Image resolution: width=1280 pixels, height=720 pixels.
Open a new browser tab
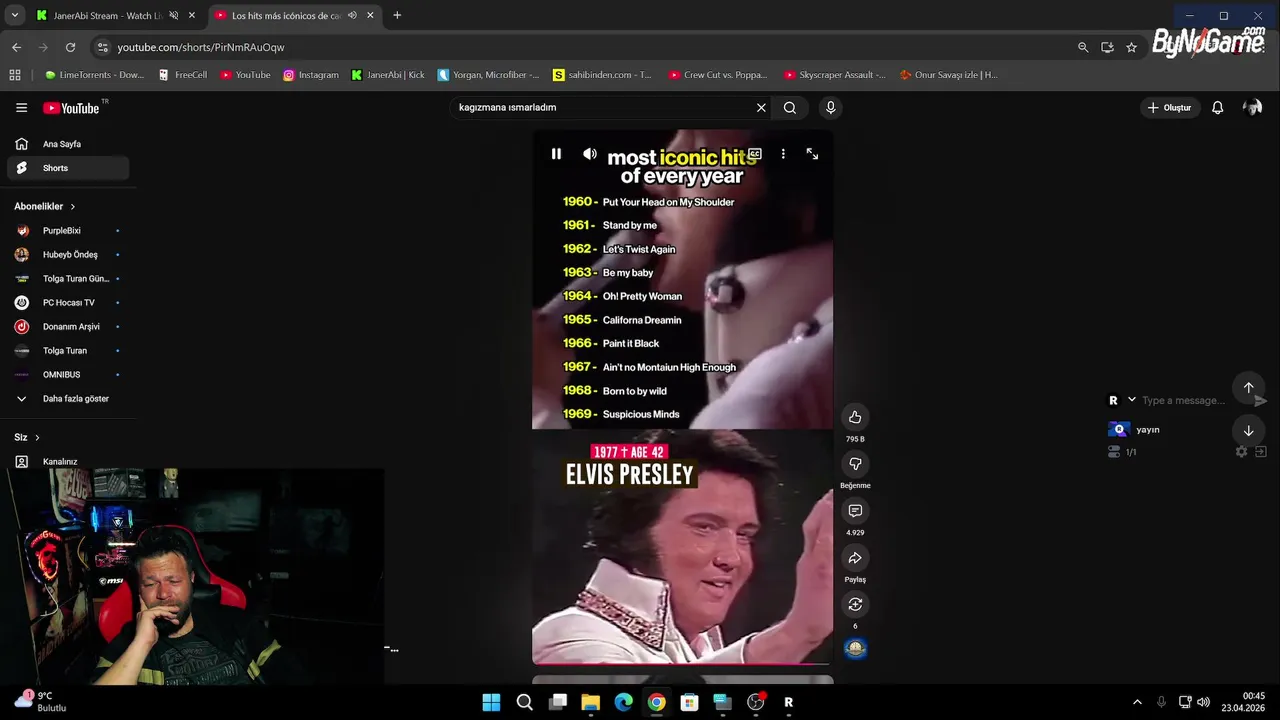point(397,16)
